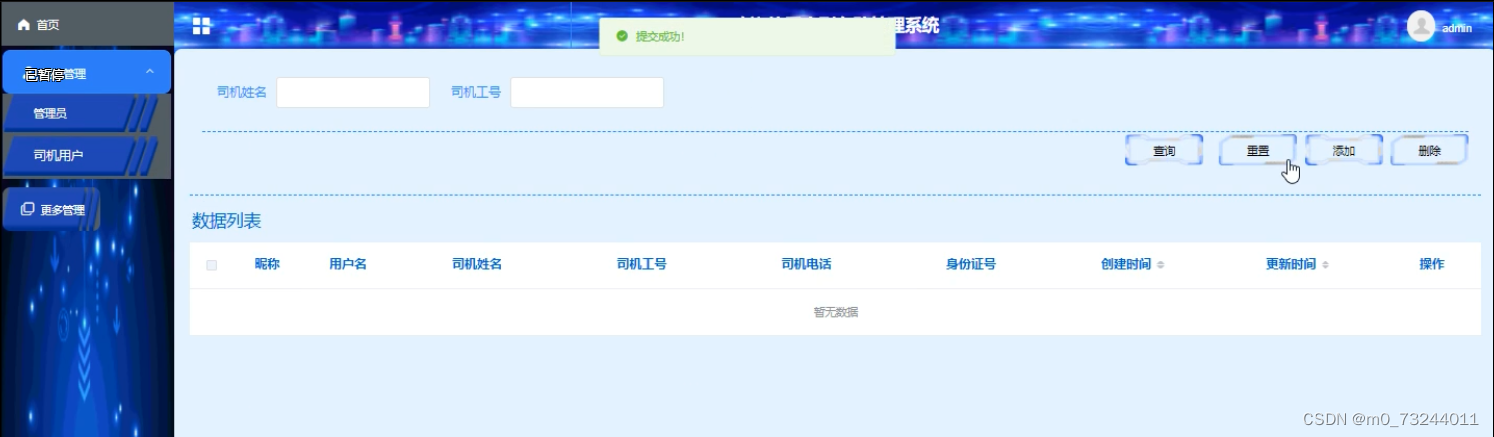Click the 身份证号 column header

[971, 264]
